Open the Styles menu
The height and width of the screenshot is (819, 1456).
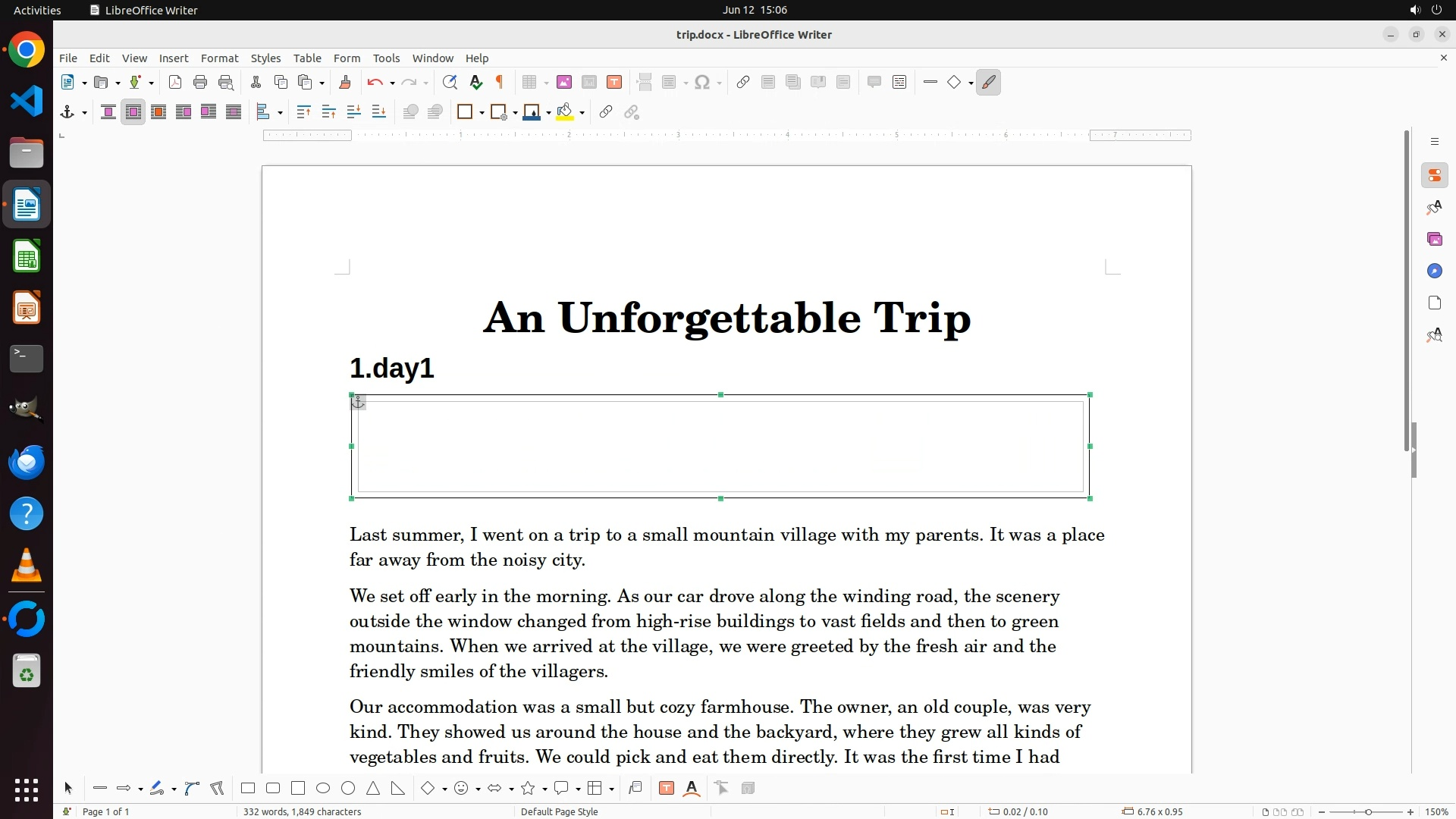point(265,58)
